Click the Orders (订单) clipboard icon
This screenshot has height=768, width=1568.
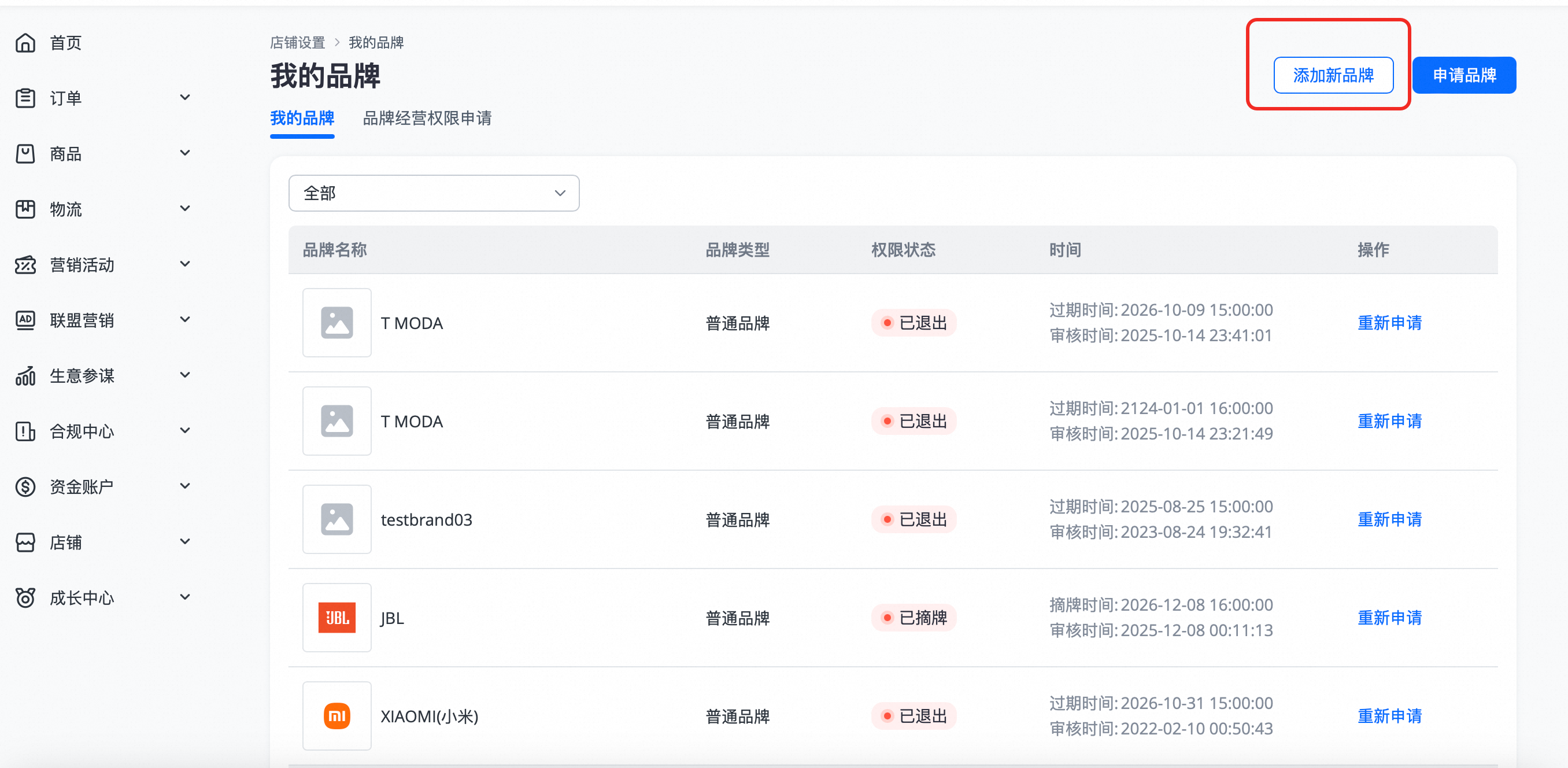coord(25,98)
